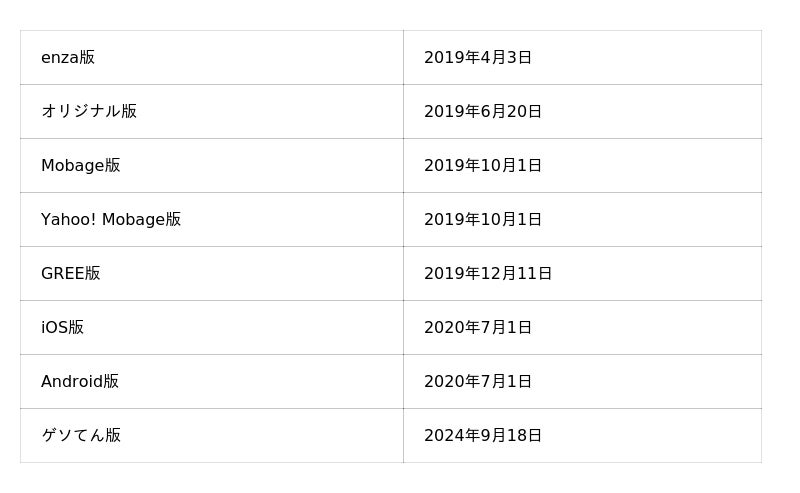800x493 pixels.
Task: Click the date beside Mobage版 in the third row
Action: click(483, 166)
